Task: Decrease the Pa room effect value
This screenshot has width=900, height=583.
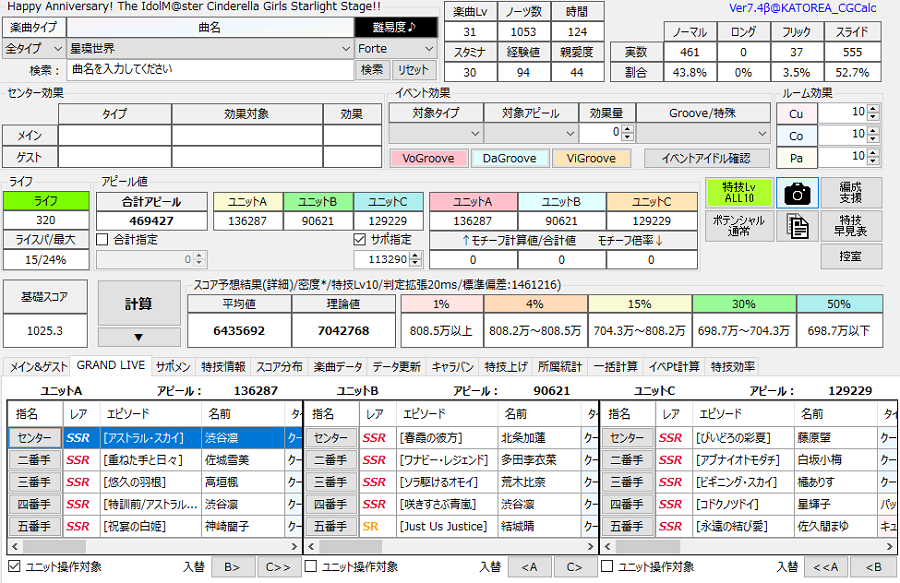Action: tap(873, 161)
